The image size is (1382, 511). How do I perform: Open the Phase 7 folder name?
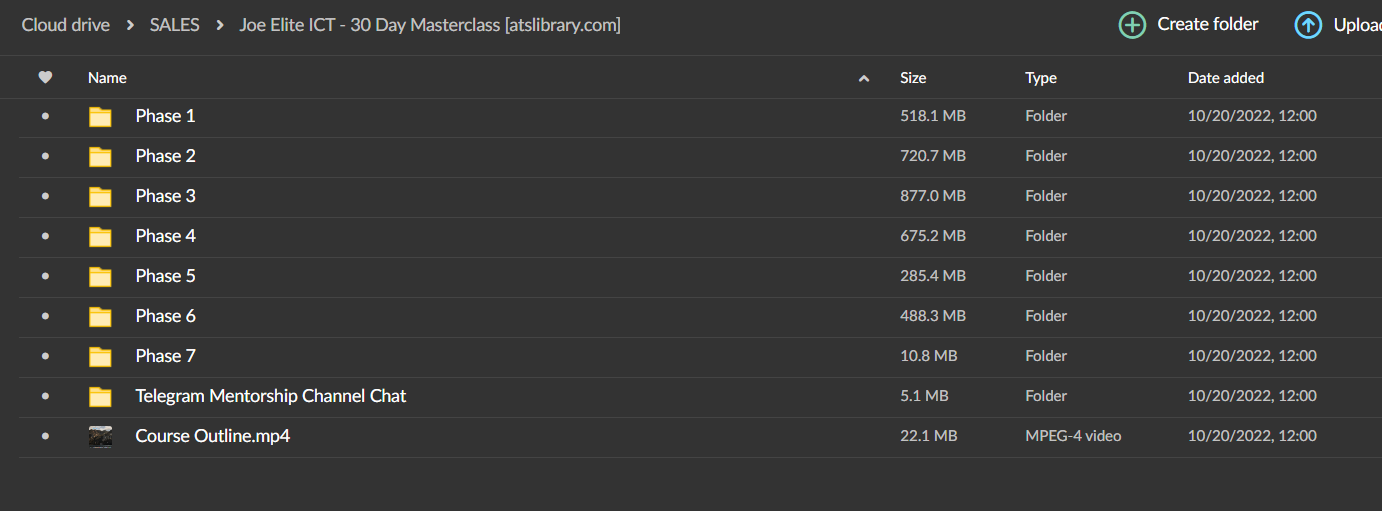[166, 356]
